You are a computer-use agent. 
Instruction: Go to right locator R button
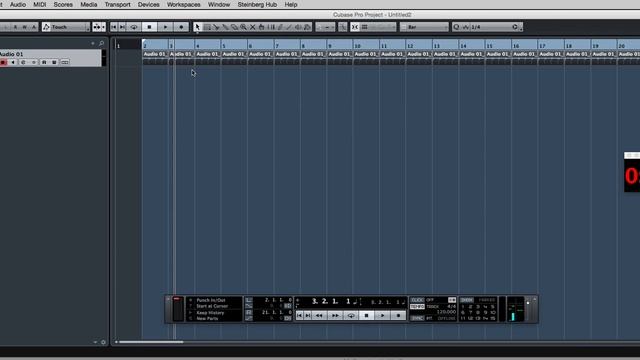coord(249,312)
